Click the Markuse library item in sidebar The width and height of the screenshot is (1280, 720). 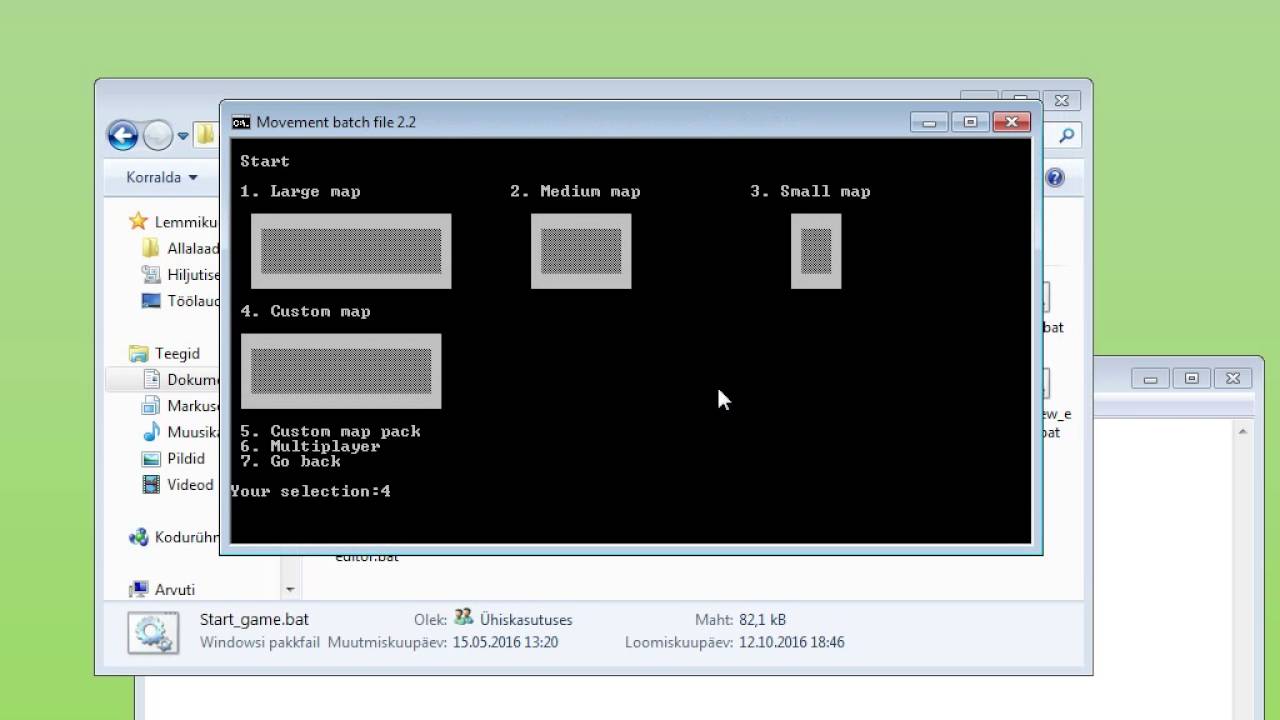tap(181, 405)
